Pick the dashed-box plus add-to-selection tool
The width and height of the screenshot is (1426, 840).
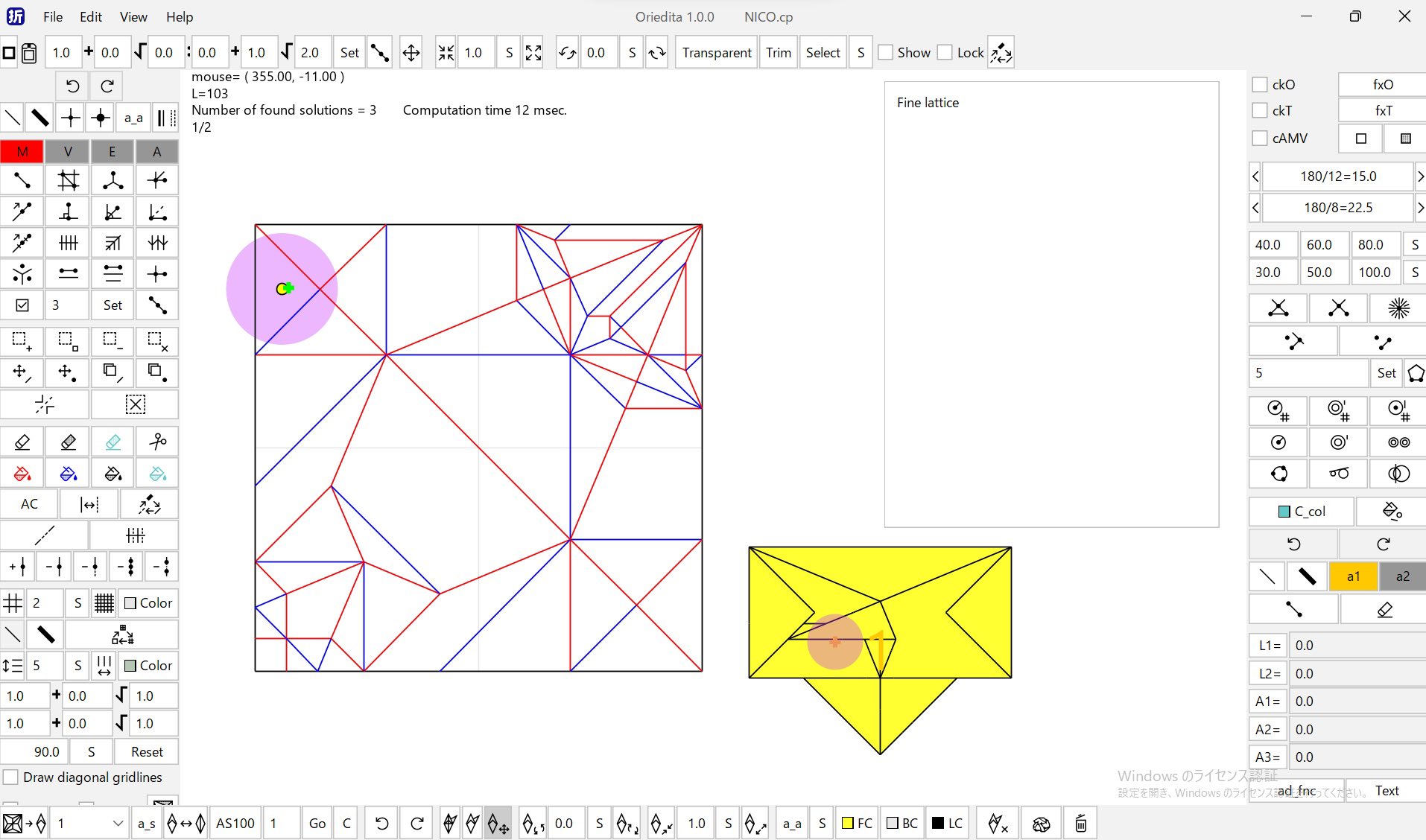click(x=22, y=342)
